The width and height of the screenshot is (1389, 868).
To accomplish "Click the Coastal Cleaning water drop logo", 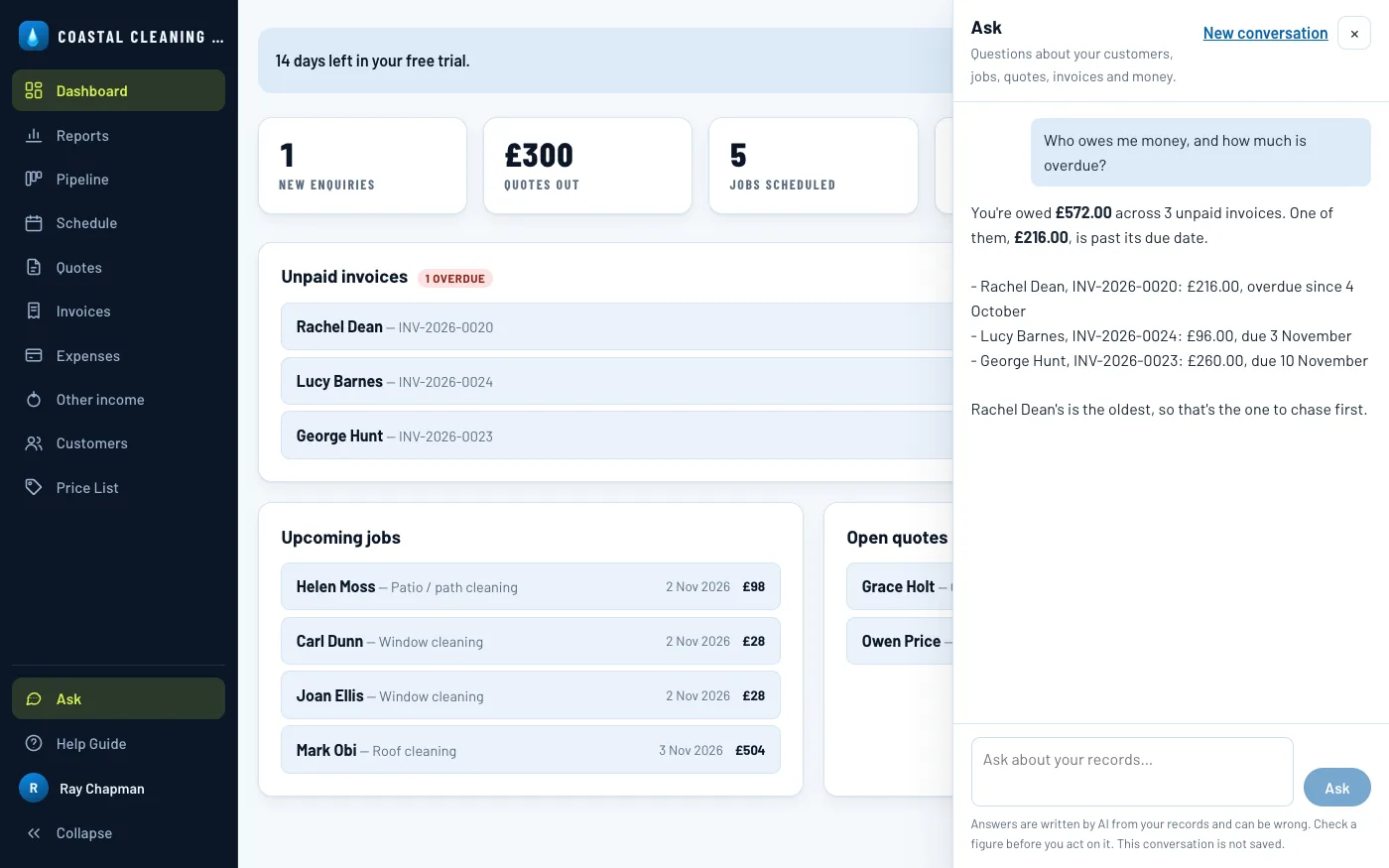I will [34, 37].
